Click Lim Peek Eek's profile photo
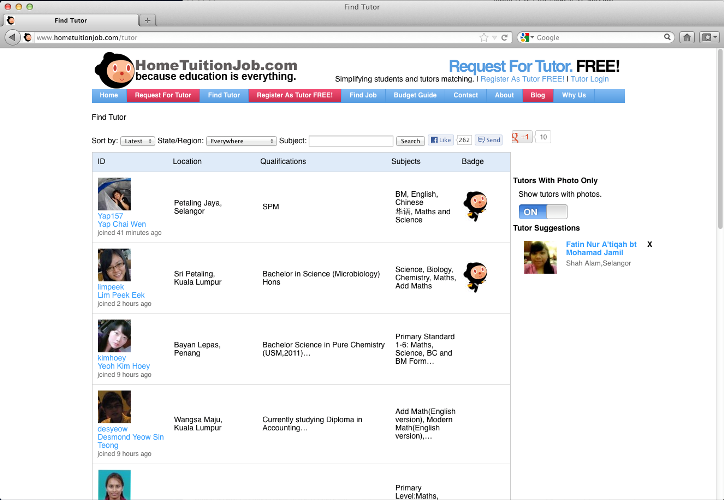The width and height of the screenshot is (724, 500). tap(114, 265)
